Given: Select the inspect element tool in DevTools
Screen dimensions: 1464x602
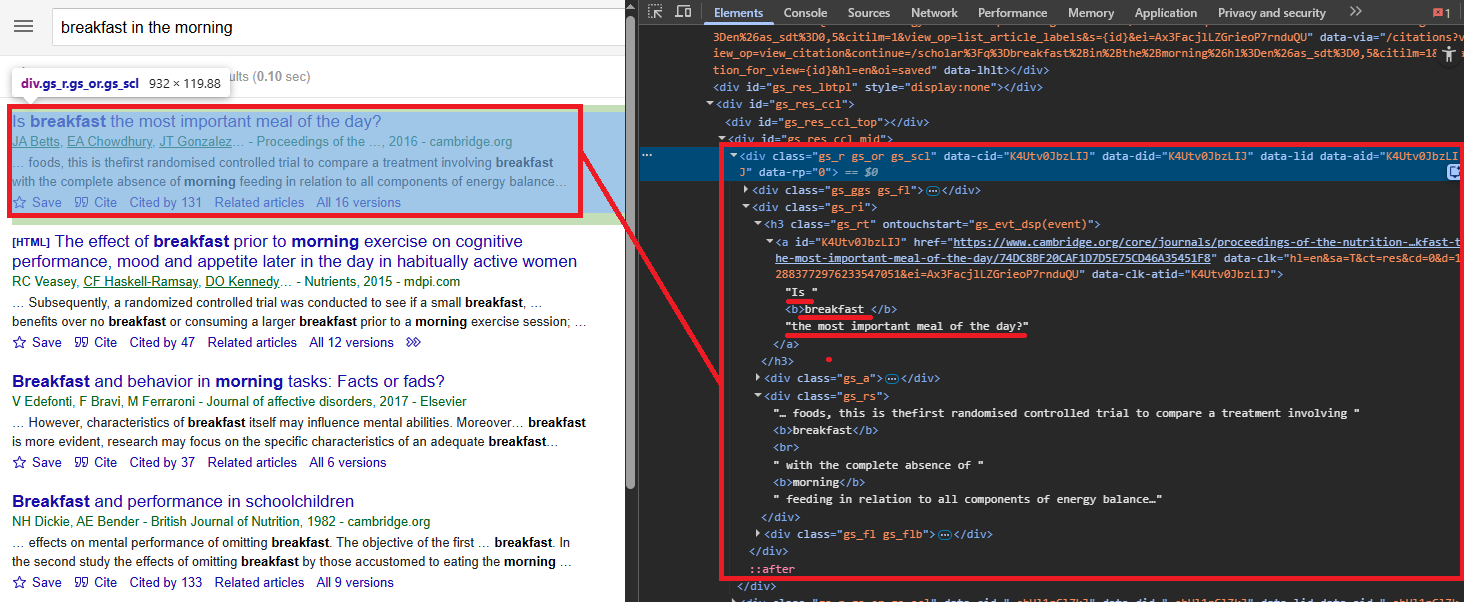Looking at the screenshot, I should pos(656,12).
